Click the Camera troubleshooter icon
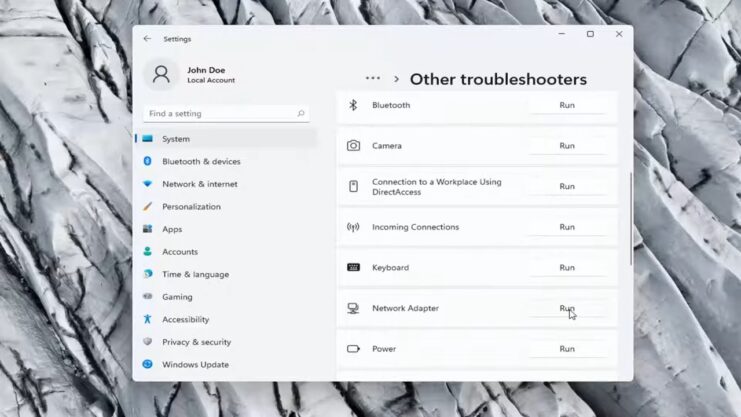The height and width of the screenshot is (417, 741). (x=353, y=146)
